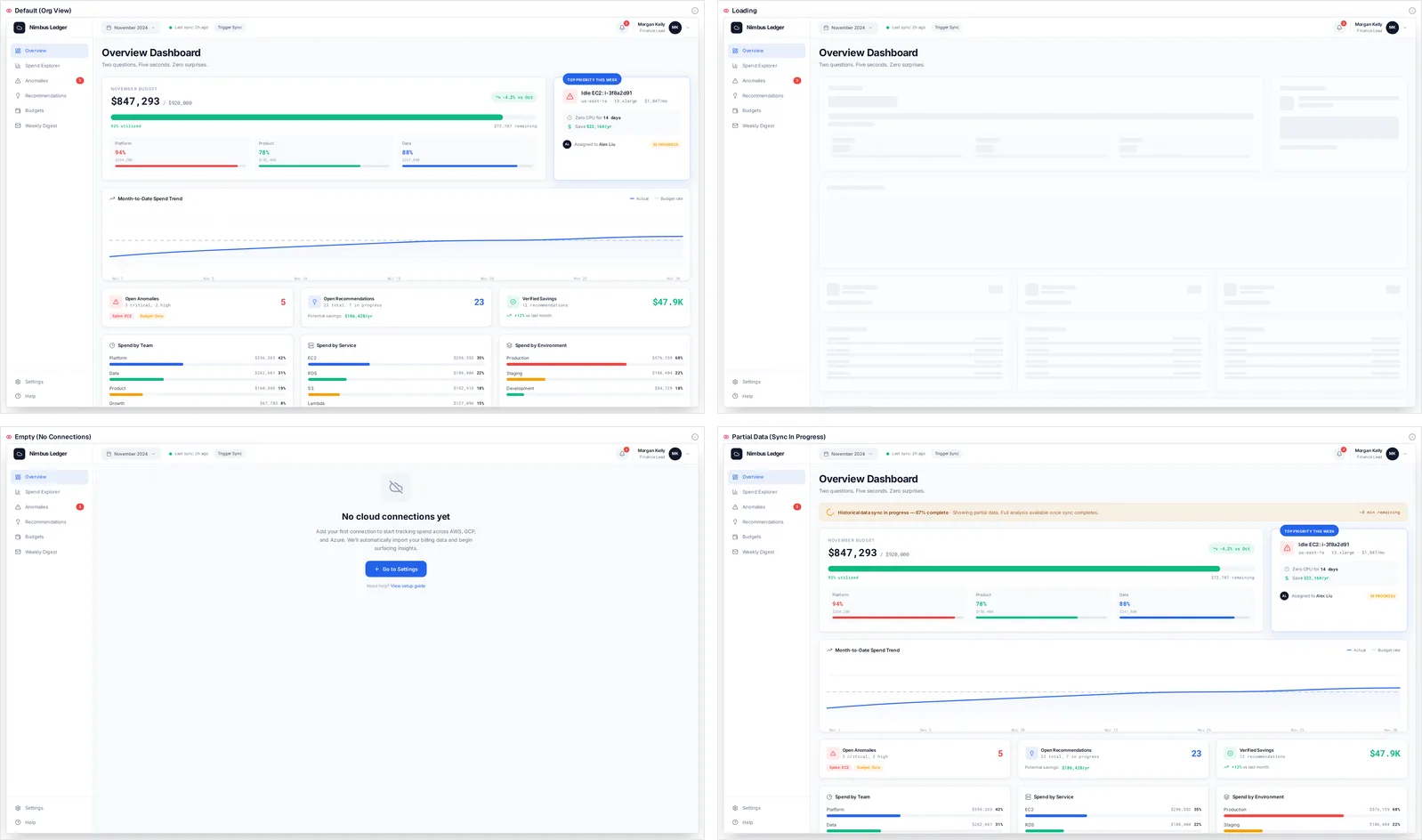Viewport: 1422px width, 840px height.
Task: Expand user menu chevron in Empty frame
Action: (688, 454)
